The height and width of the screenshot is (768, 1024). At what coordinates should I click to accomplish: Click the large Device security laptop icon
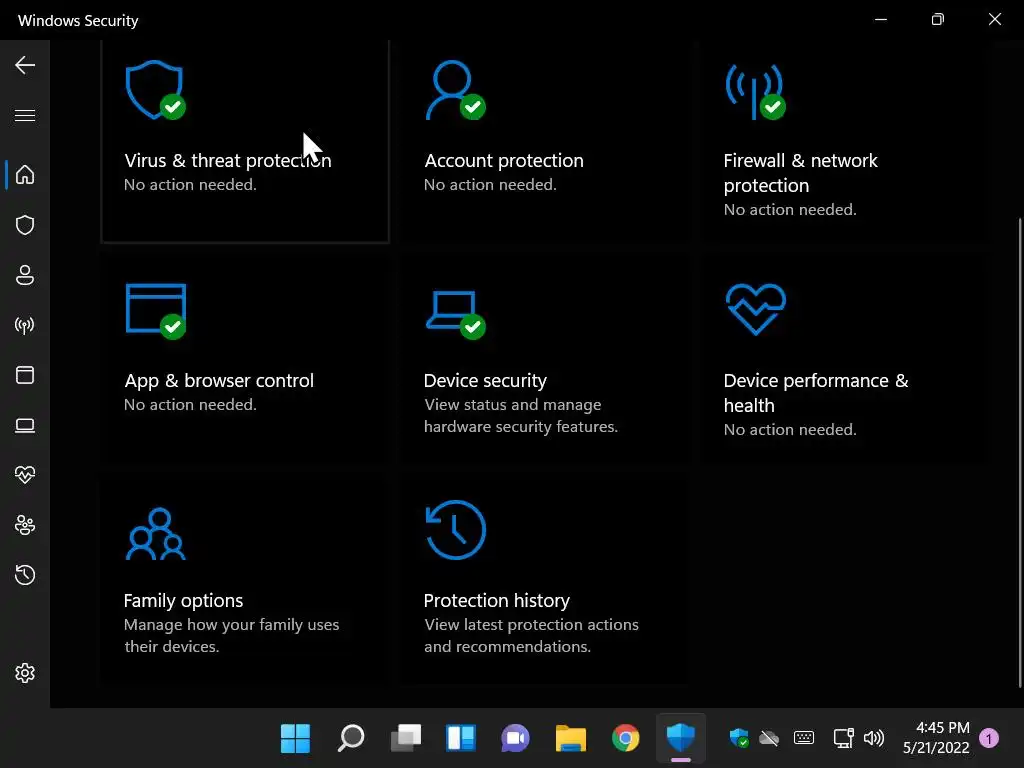coord(455,315)
